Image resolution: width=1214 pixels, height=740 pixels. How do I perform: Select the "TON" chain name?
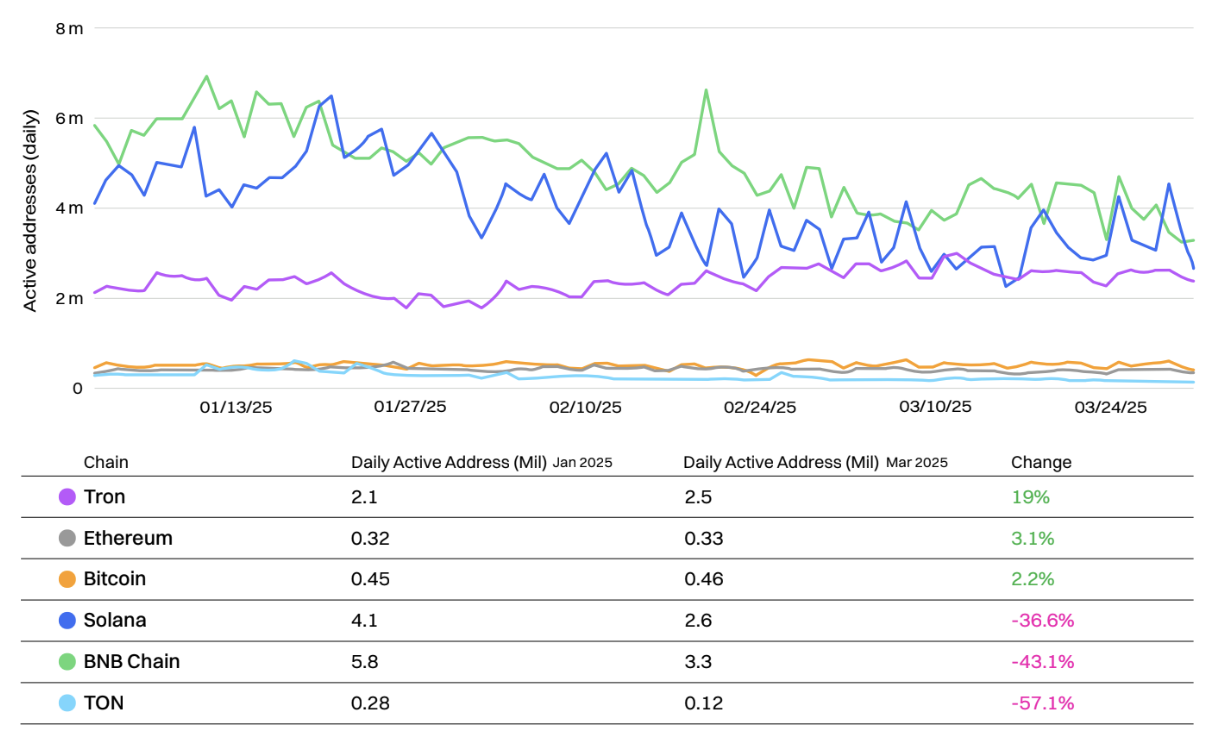click(x=105, y=703)
